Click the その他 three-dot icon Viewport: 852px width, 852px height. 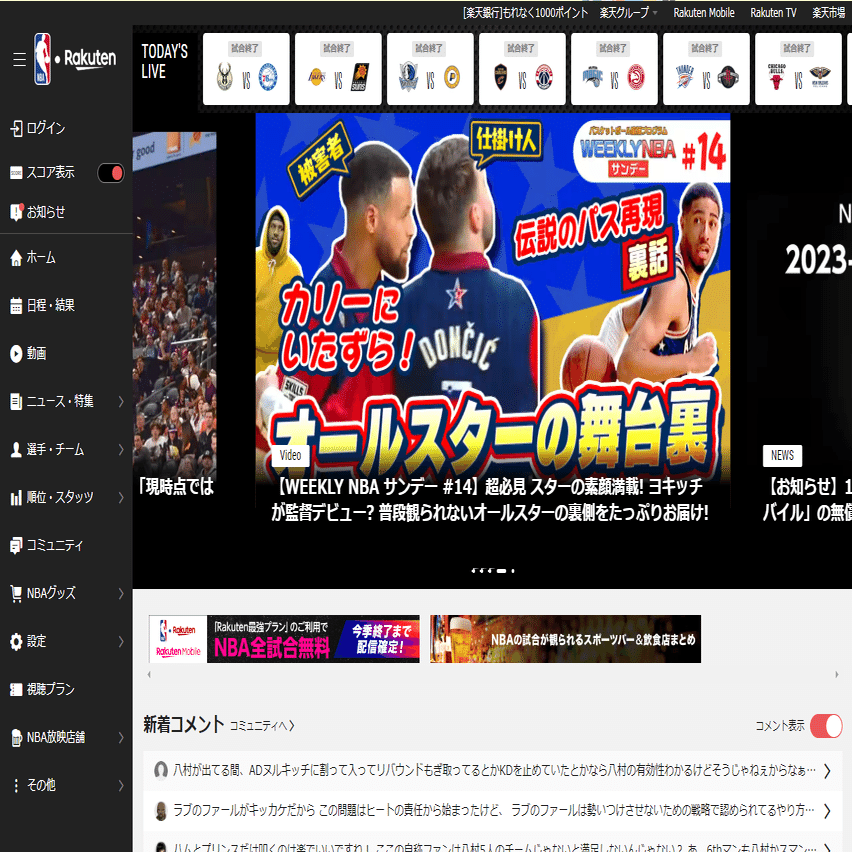16,785
